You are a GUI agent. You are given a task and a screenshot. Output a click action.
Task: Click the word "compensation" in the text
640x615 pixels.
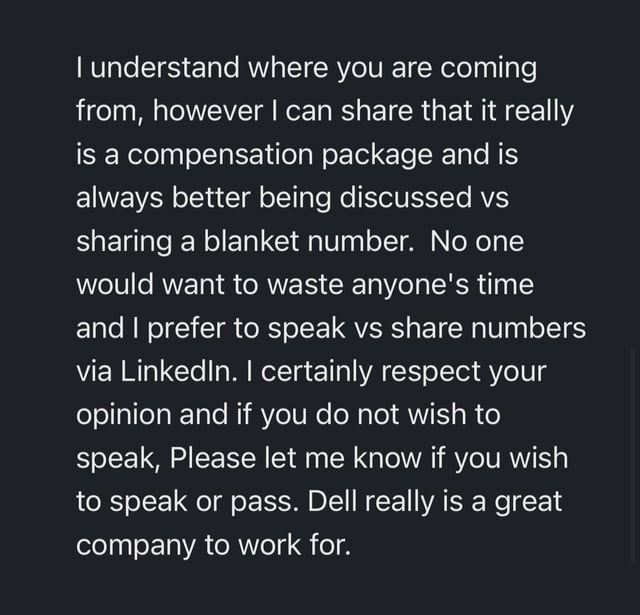pos(220,155)
